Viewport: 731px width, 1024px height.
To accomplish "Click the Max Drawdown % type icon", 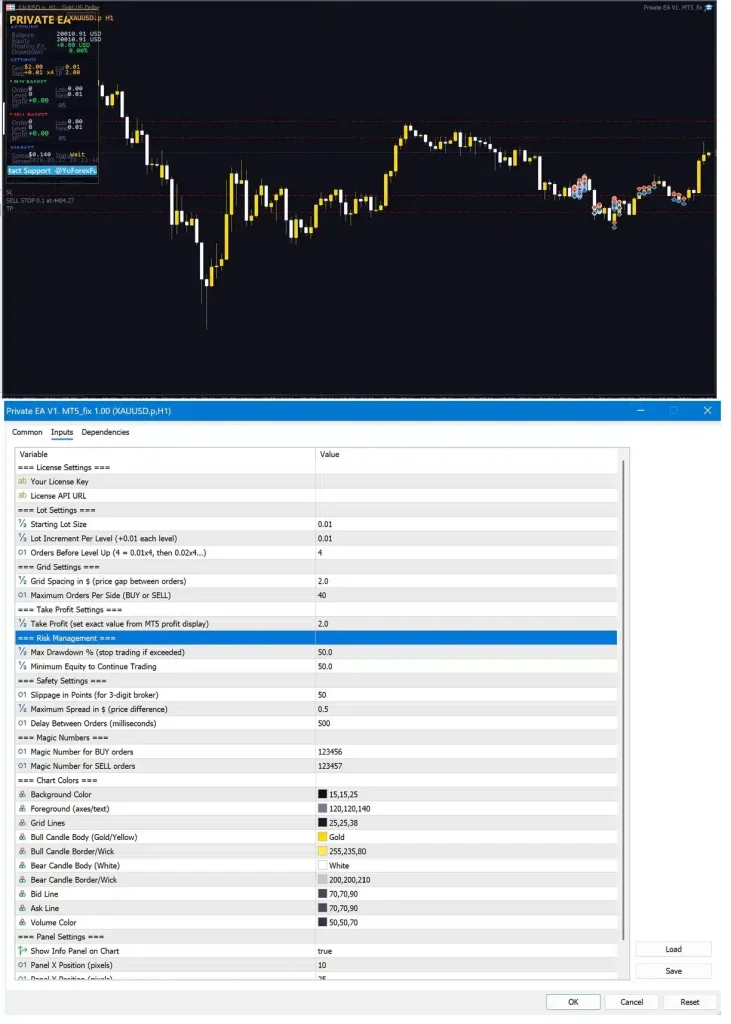I will click(x=22, y=652).
